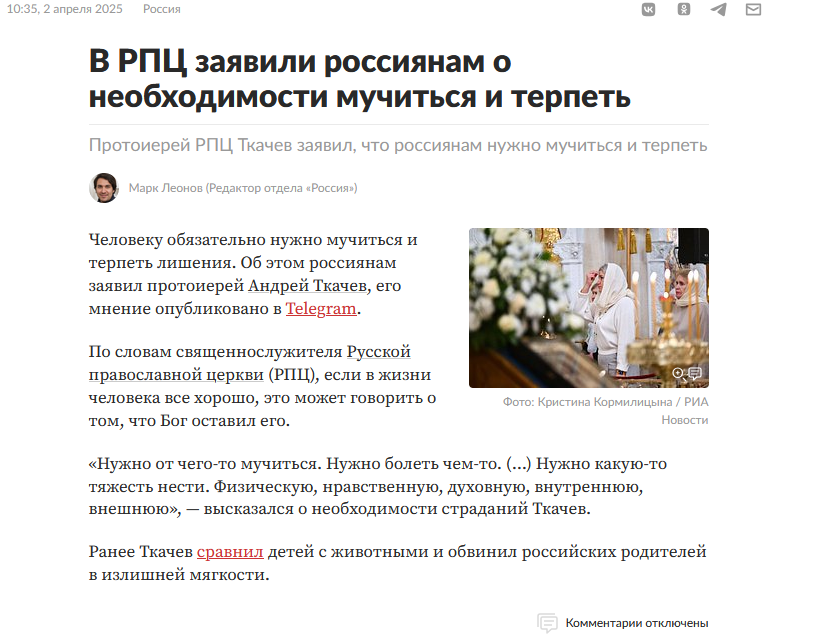Click comments icon near 'Комментарии отключены'
The height and width of the screenshot is (636, 827).
547,623
